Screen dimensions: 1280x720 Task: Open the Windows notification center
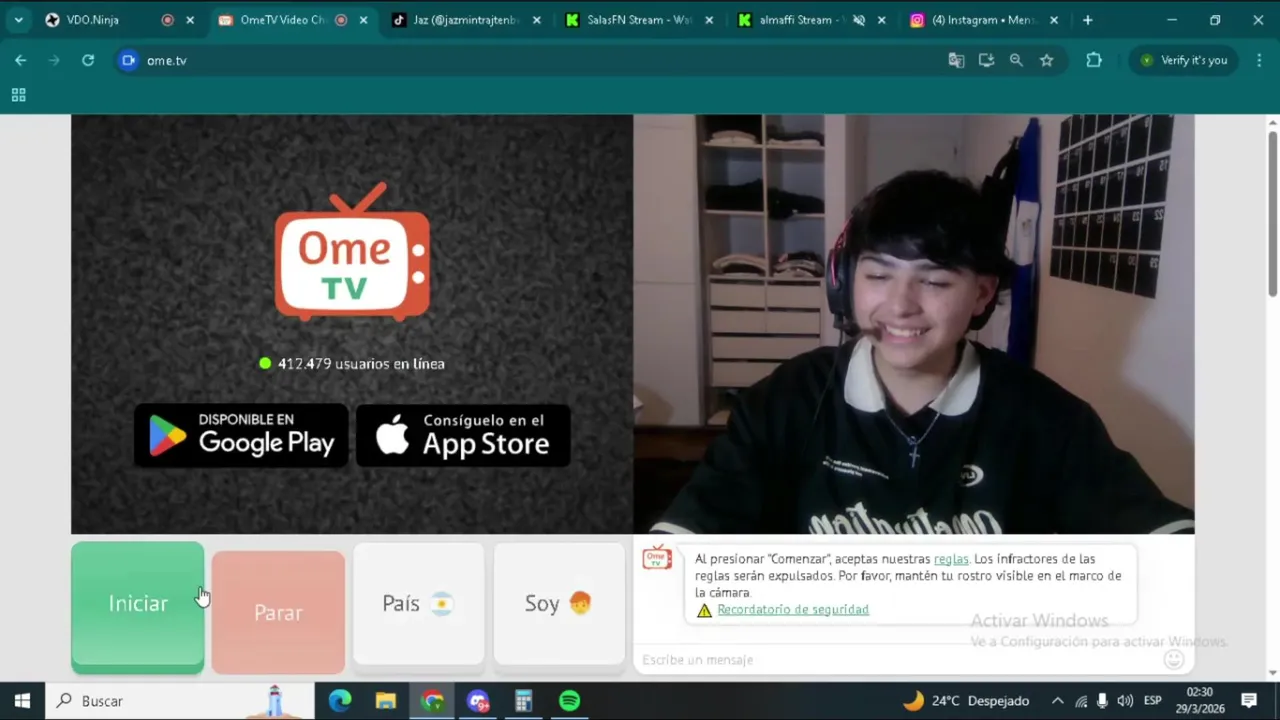pyautogui.click(x=1249, y=701)
